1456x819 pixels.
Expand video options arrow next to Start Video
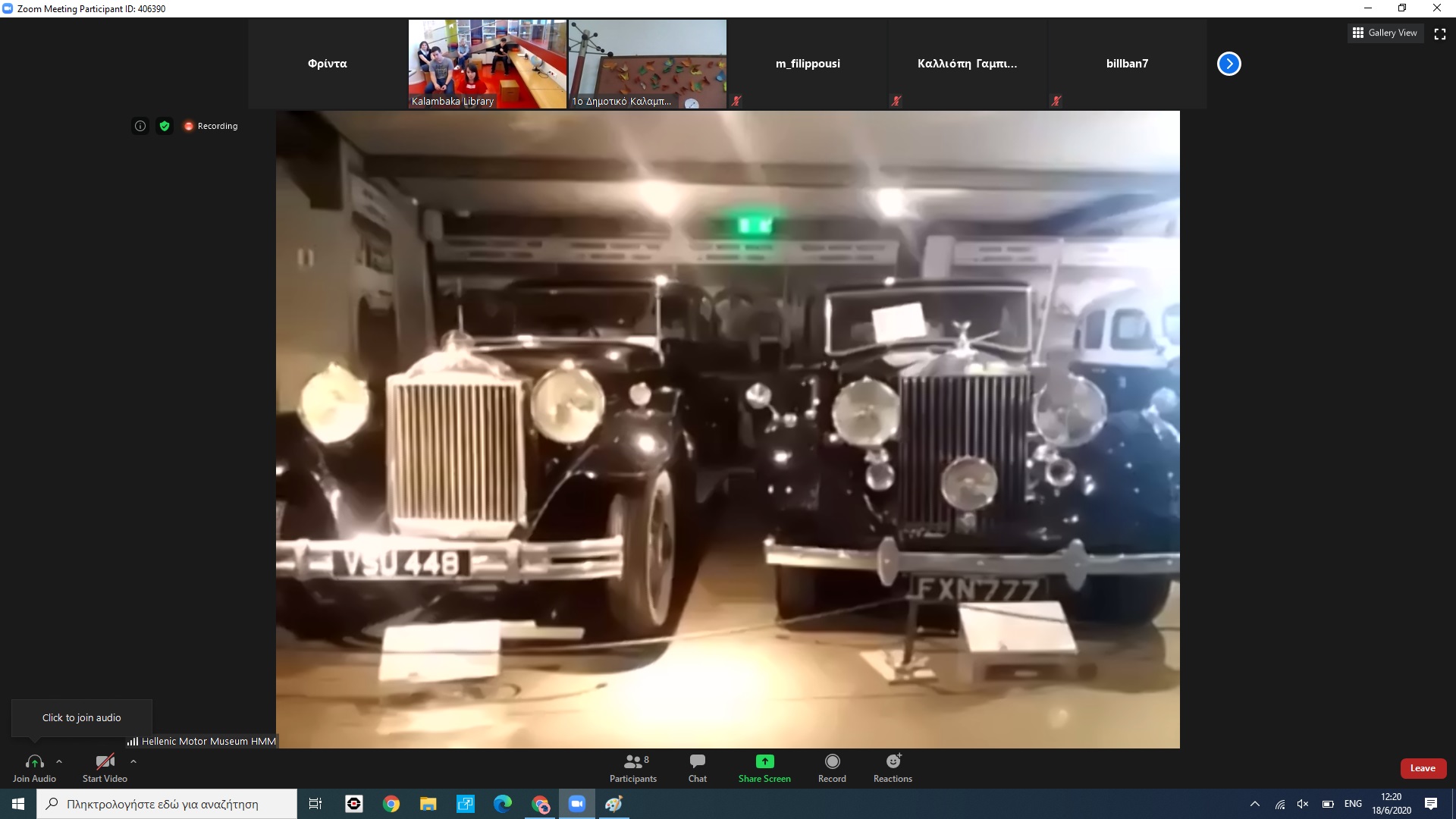133,761
